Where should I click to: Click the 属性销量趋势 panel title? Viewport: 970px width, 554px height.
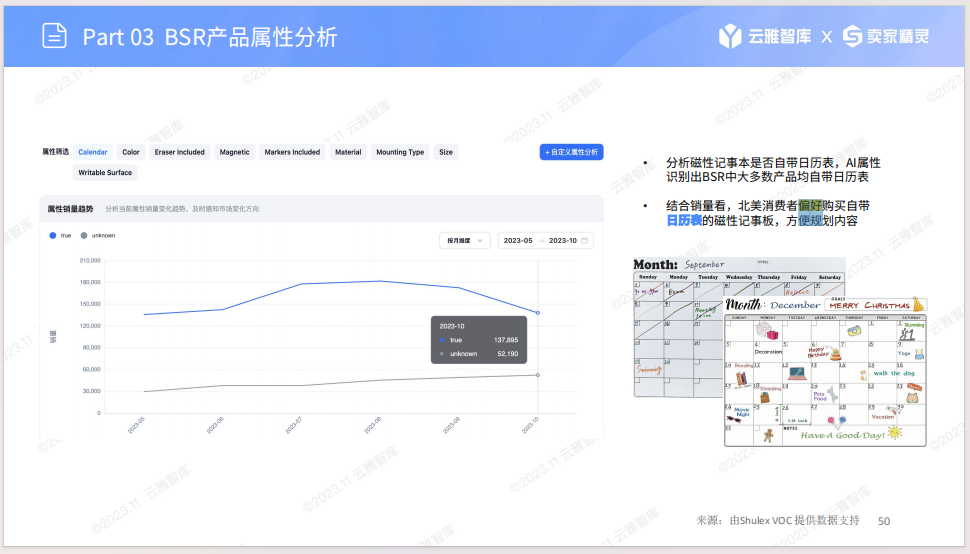click(71, 209)
